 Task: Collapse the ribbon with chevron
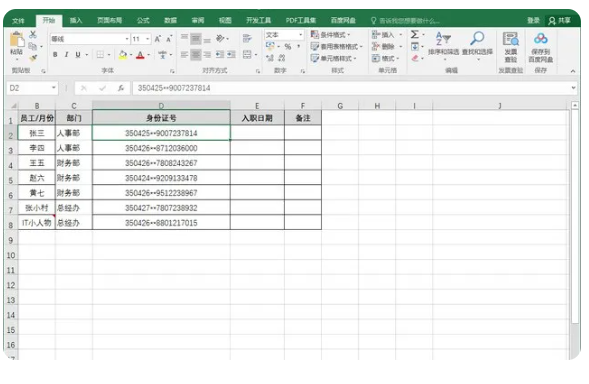(573, 71)
